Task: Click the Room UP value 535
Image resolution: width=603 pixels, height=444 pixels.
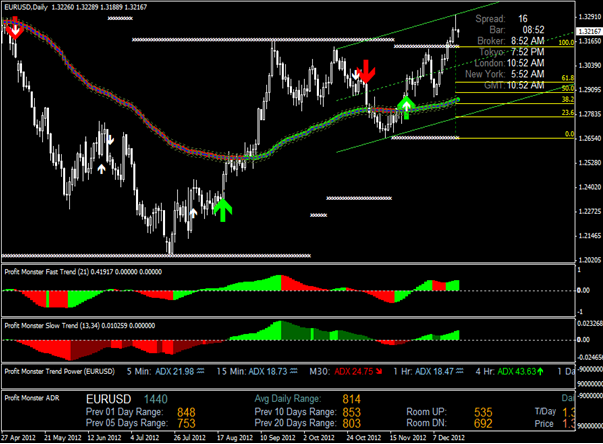Action: [483, 412]
